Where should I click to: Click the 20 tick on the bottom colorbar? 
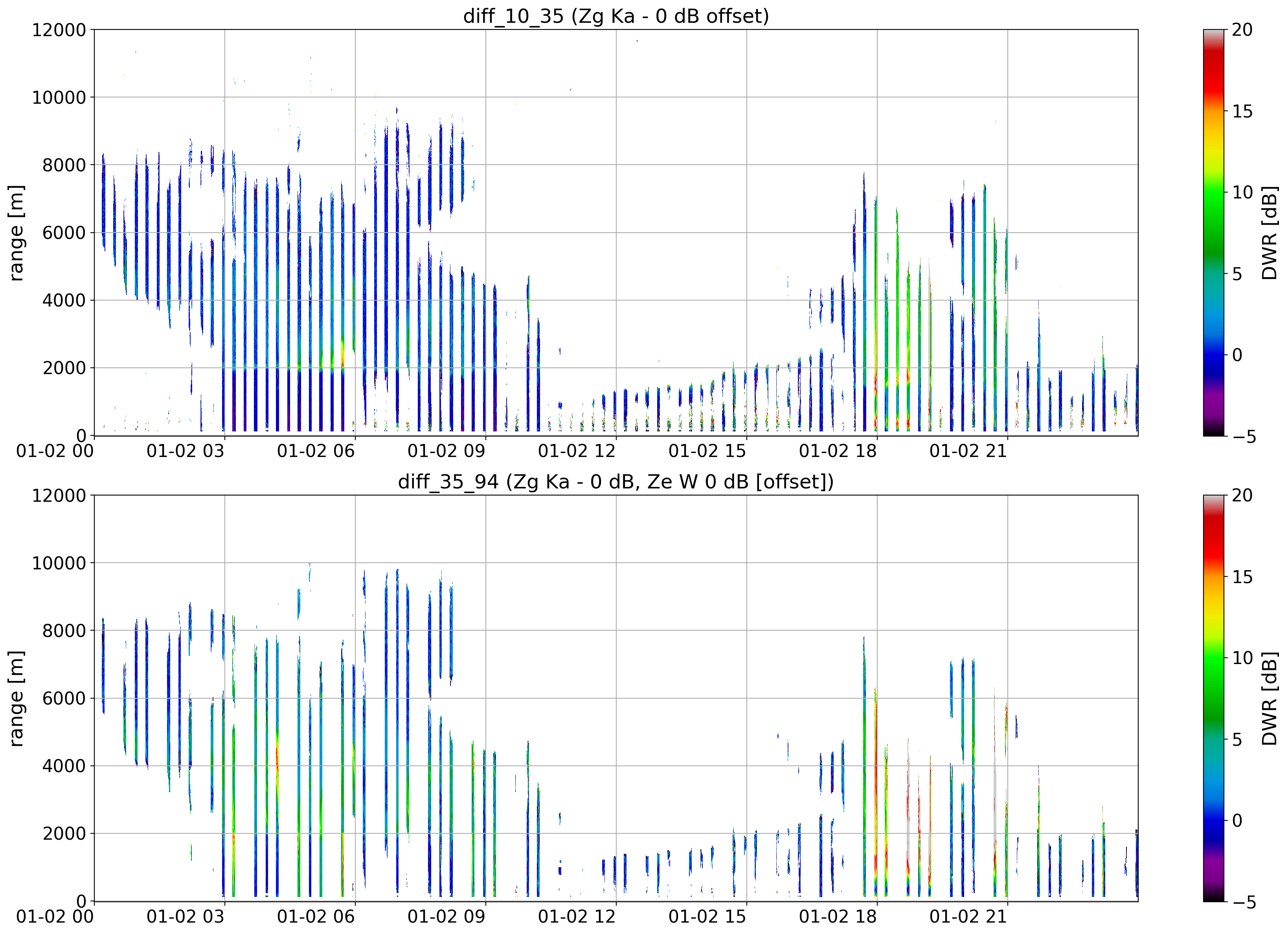click(x=1242, y=495)
